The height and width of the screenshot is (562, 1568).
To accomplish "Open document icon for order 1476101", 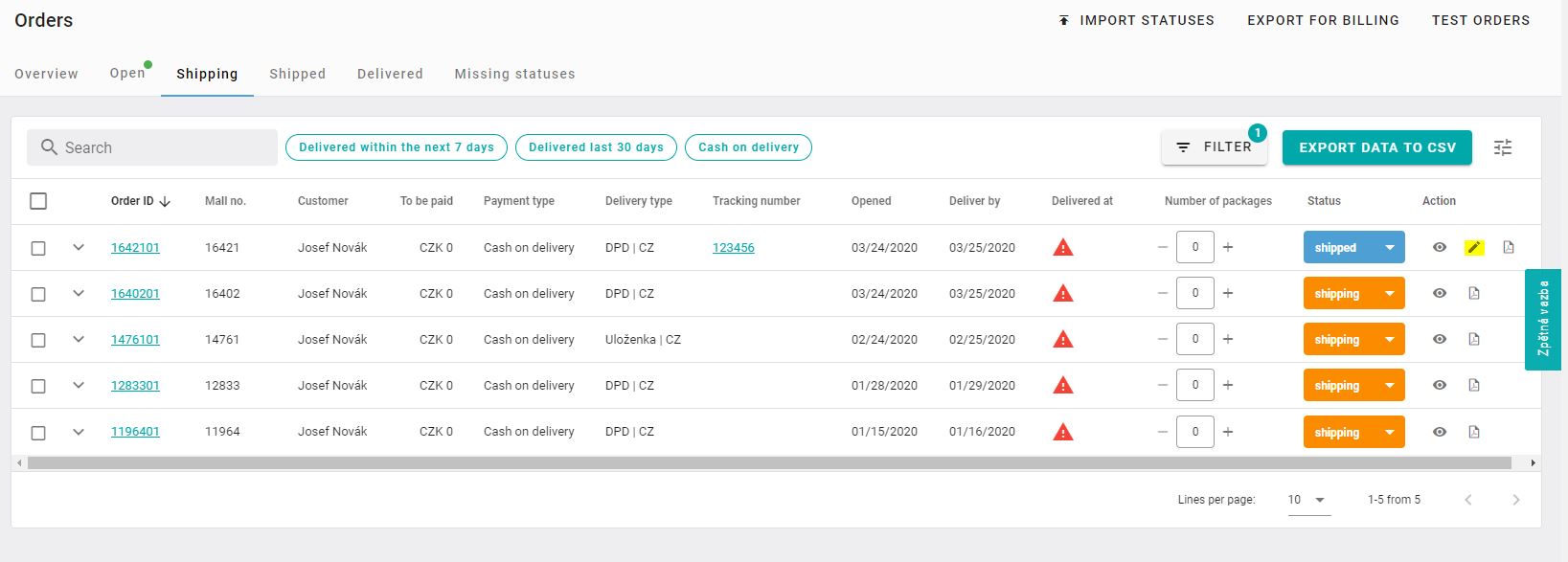I will 1474,340.
